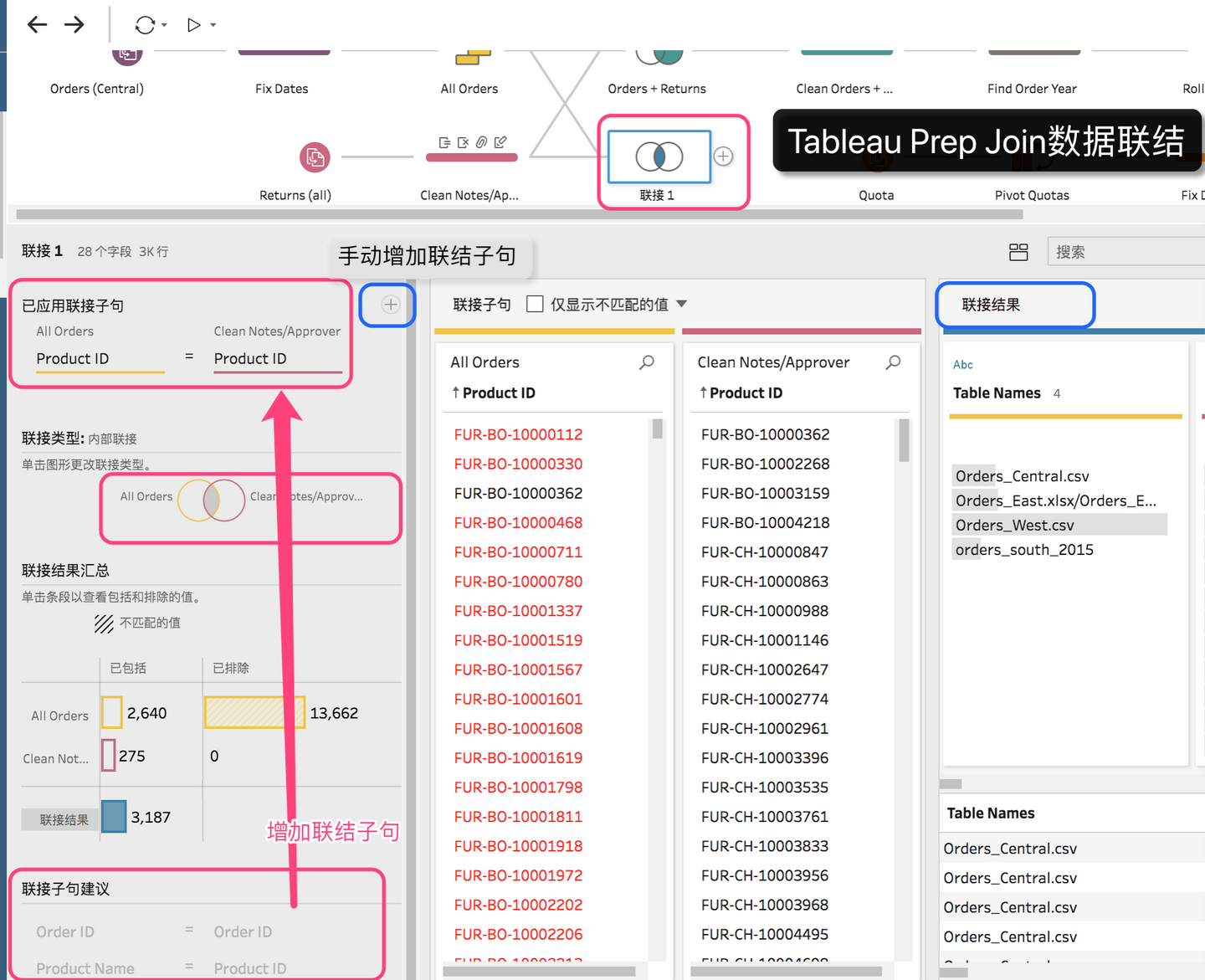Run the flow using the play icon

point(193,24)
